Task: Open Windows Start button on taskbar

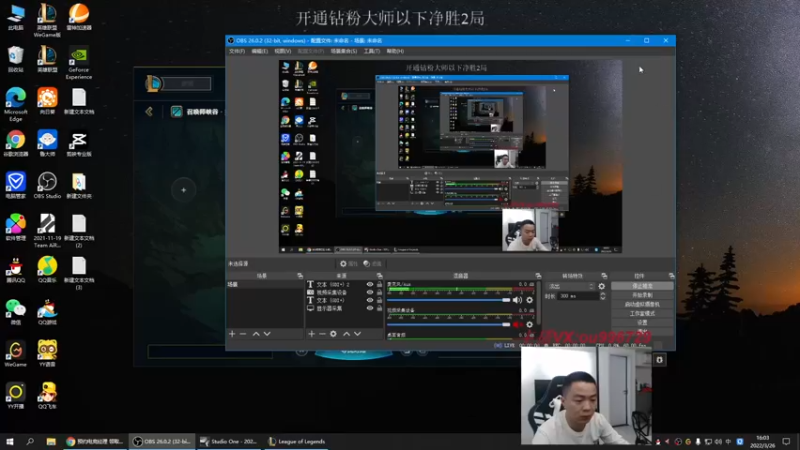Action: 10,442
